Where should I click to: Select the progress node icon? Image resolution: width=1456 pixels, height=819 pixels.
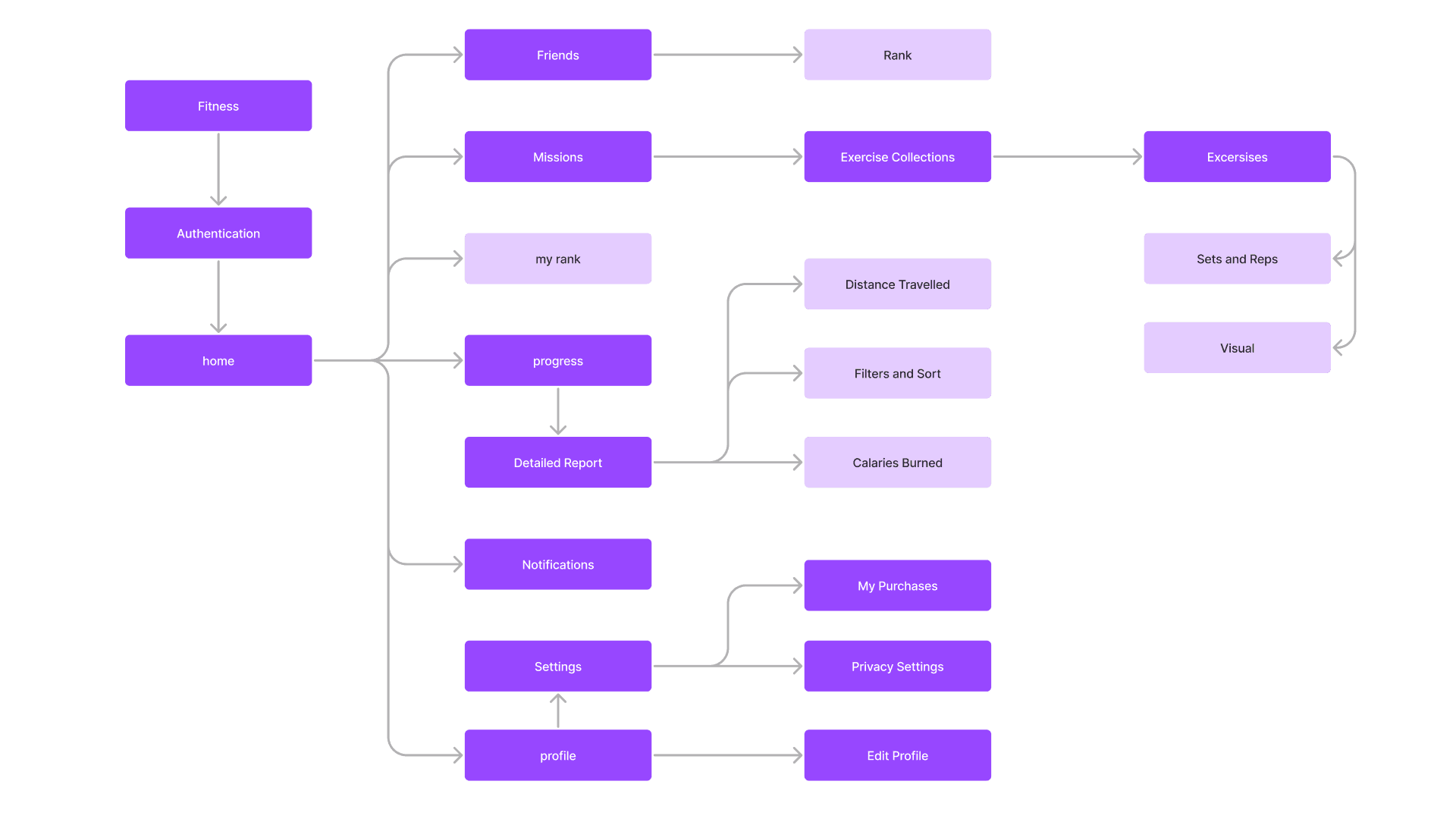(x=559, y=360)
